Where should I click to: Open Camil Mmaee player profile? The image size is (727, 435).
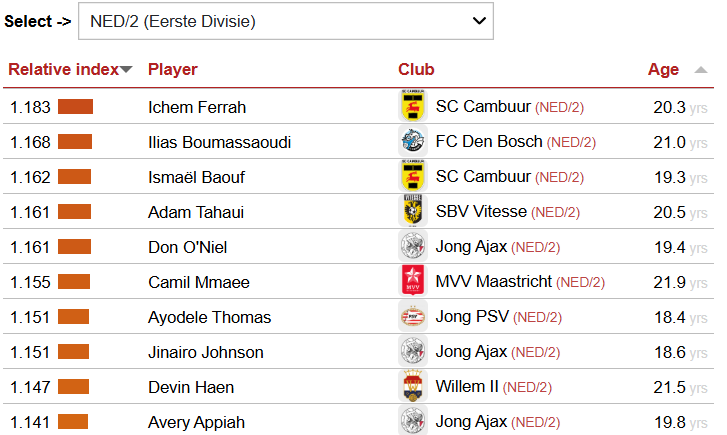pyautogui.click(x=198, y=282)
